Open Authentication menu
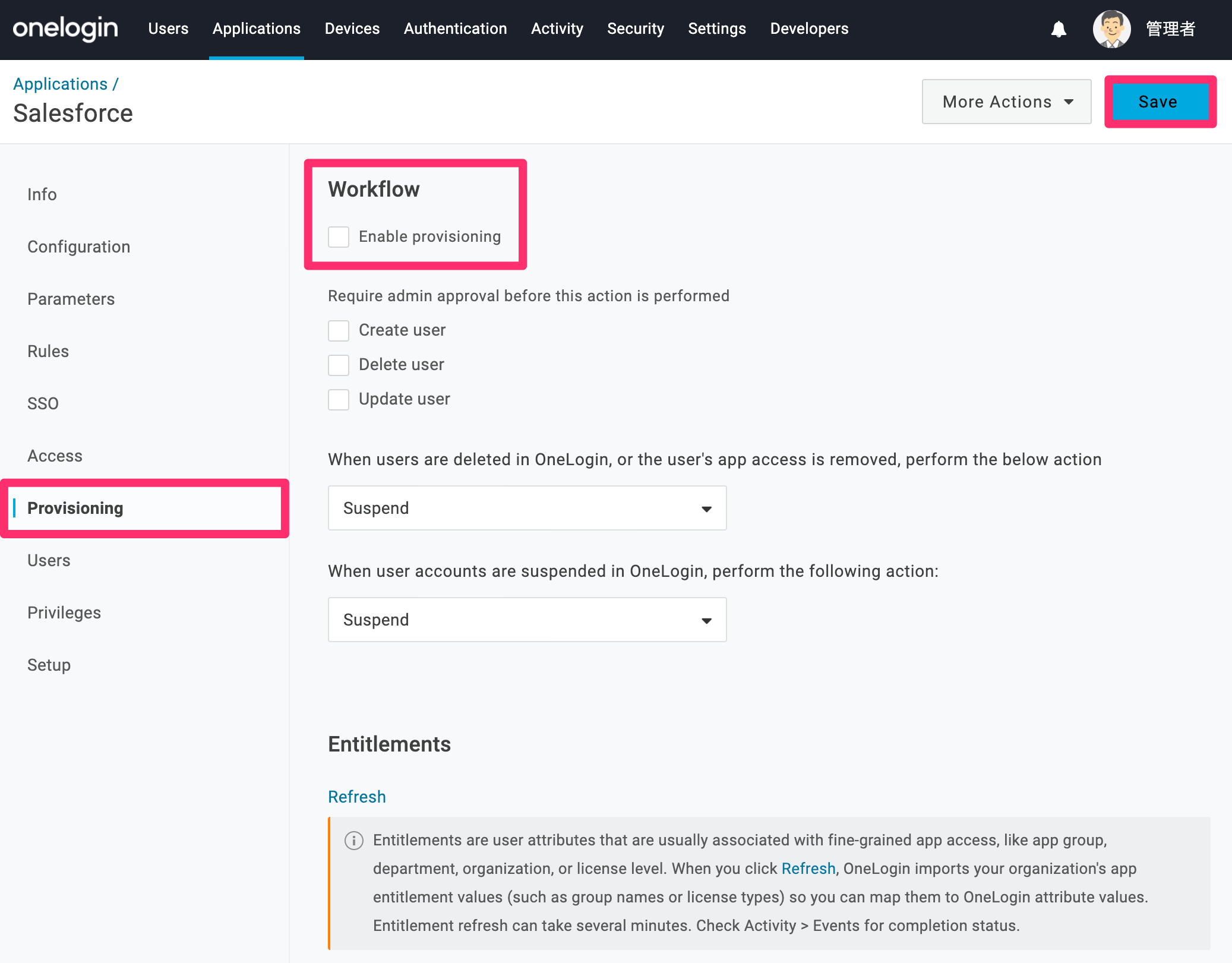The width and height of the screenshot is (1232, 963). [x=456, y=29]
